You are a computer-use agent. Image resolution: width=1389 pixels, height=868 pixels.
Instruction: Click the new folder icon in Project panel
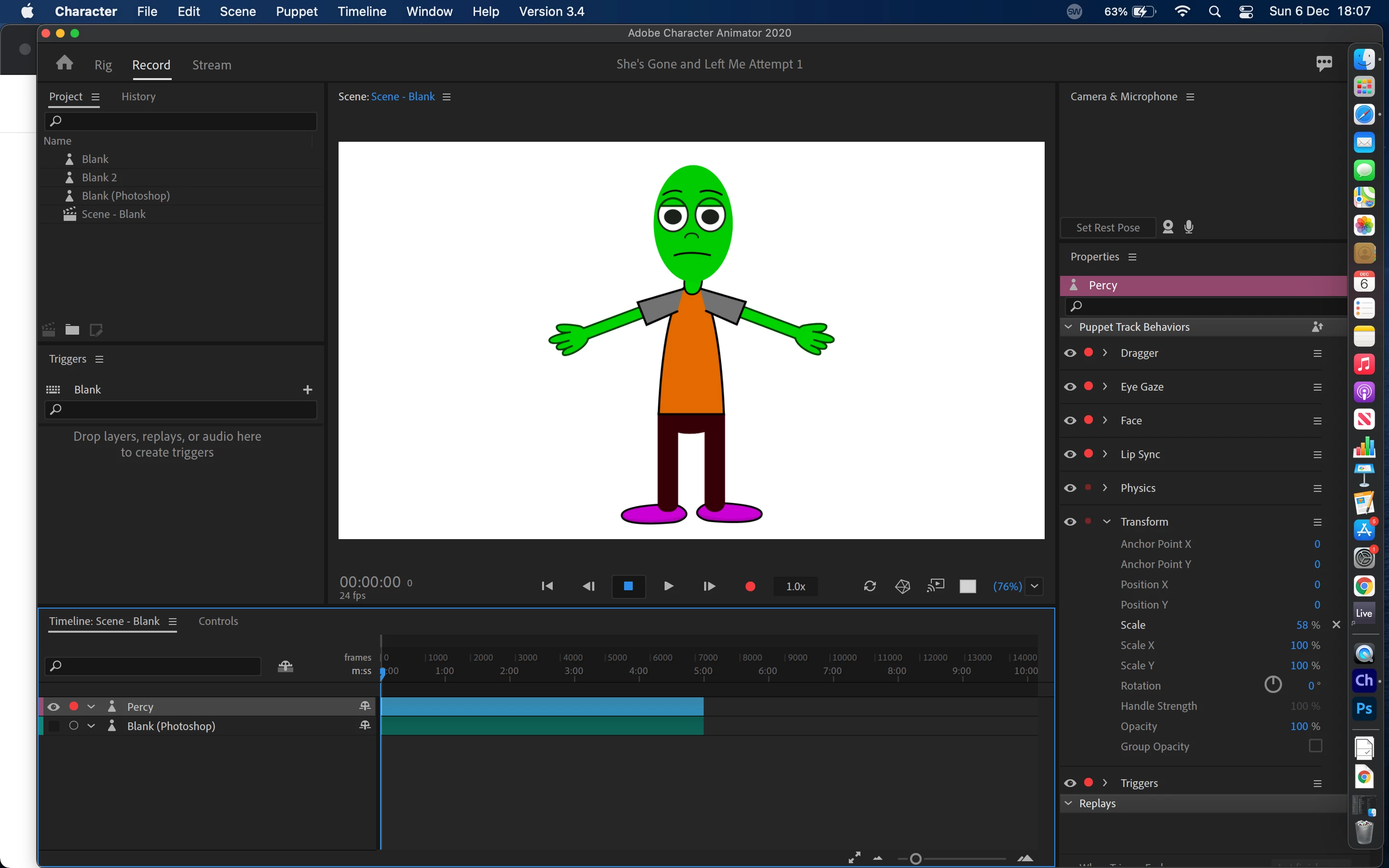[x=72, y=329]
